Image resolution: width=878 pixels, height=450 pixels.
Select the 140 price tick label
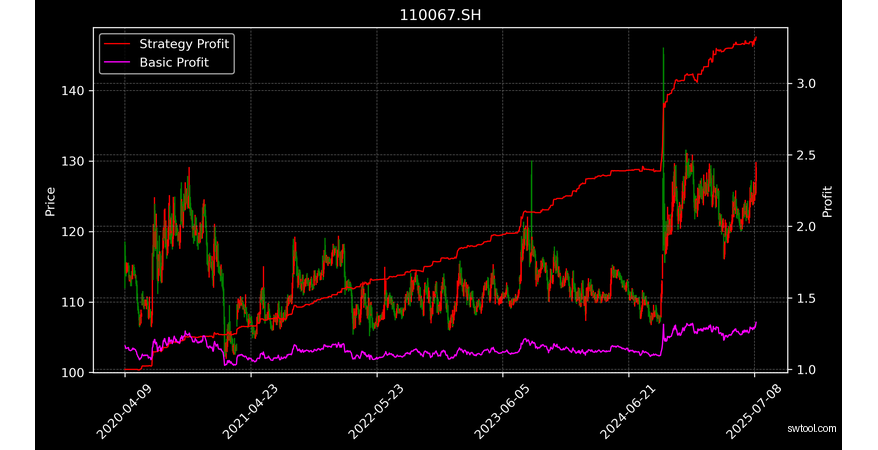point(73,91)
